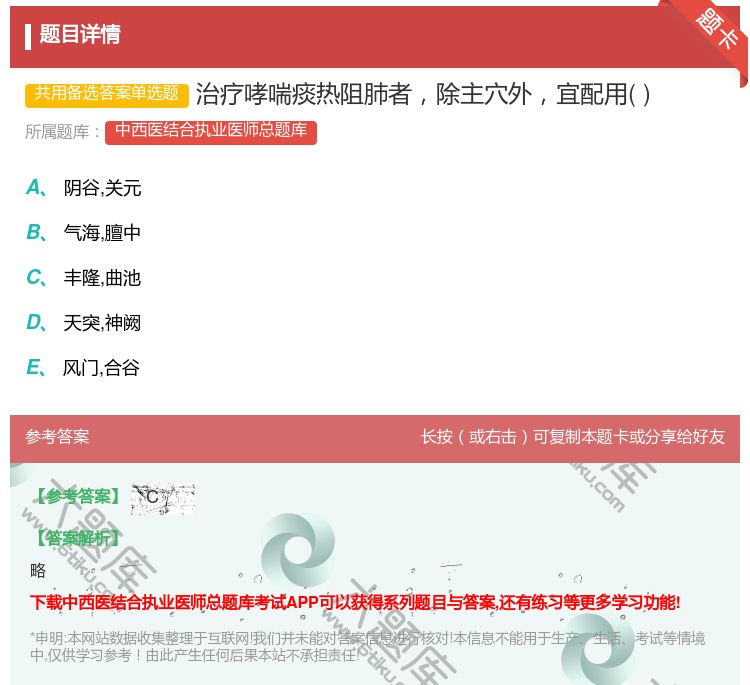Select answer option E 风门,合谷

pos(83,367)
